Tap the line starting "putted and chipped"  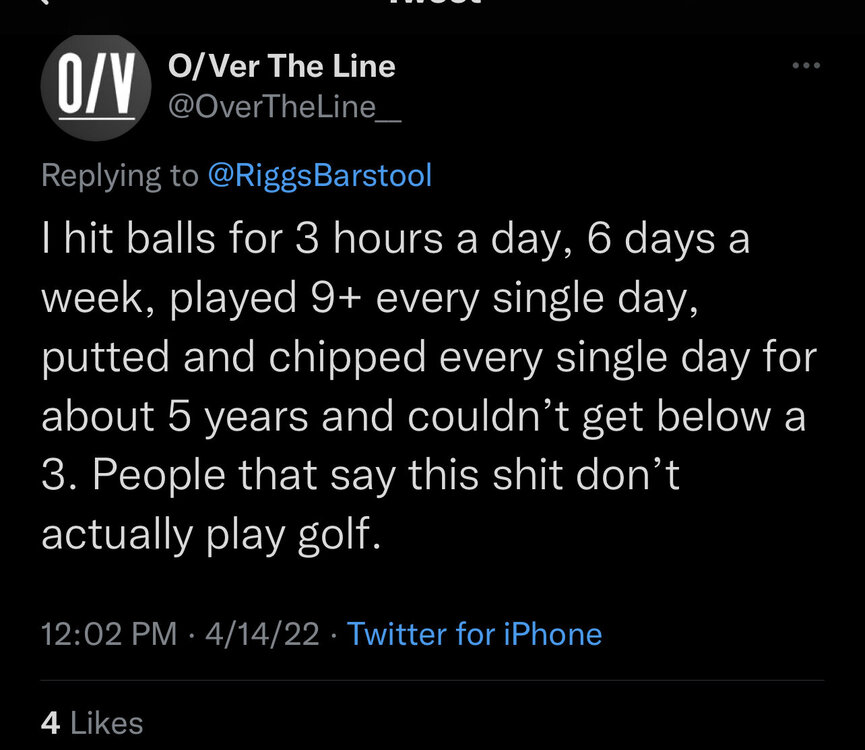click(428, 359)
